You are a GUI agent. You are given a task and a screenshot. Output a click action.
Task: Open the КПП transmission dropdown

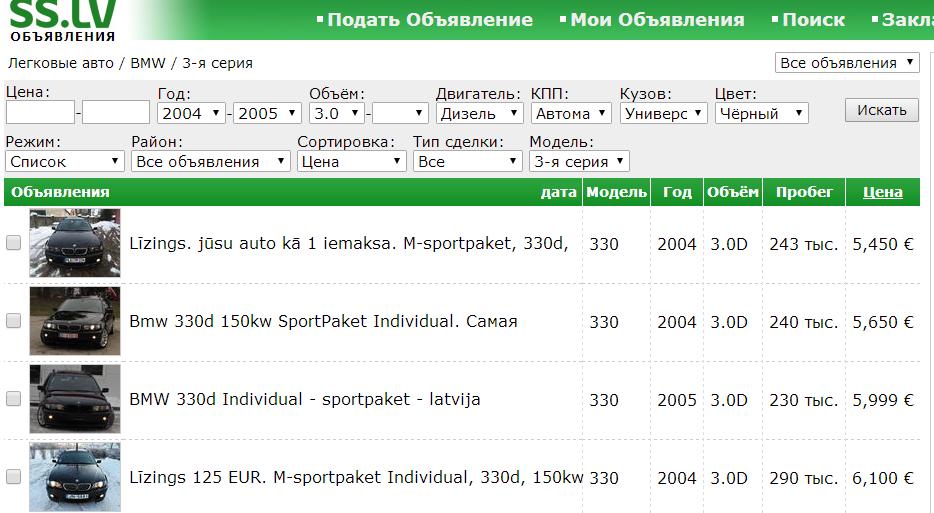pyautogui.click(x=571, y=113)
